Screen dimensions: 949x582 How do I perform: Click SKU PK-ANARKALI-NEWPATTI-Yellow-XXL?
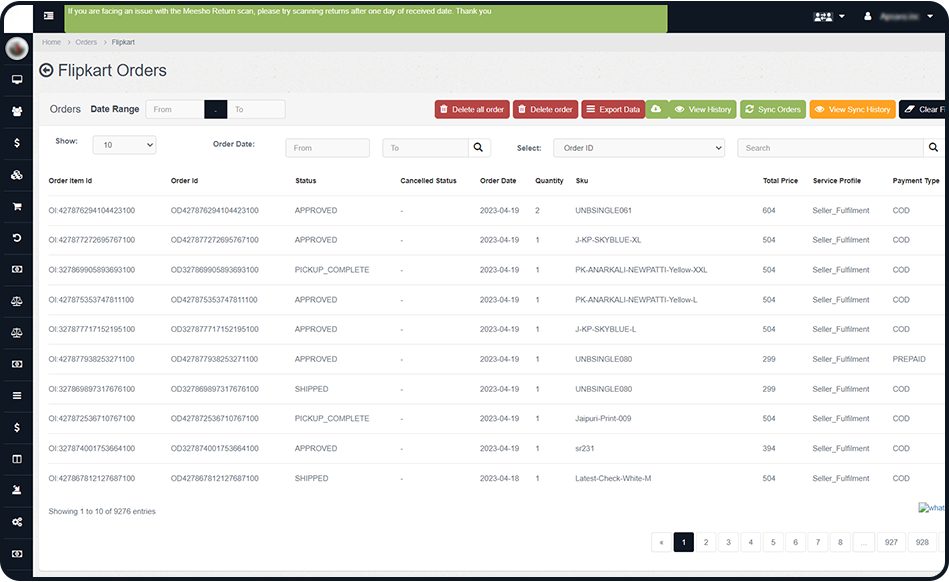641,270
